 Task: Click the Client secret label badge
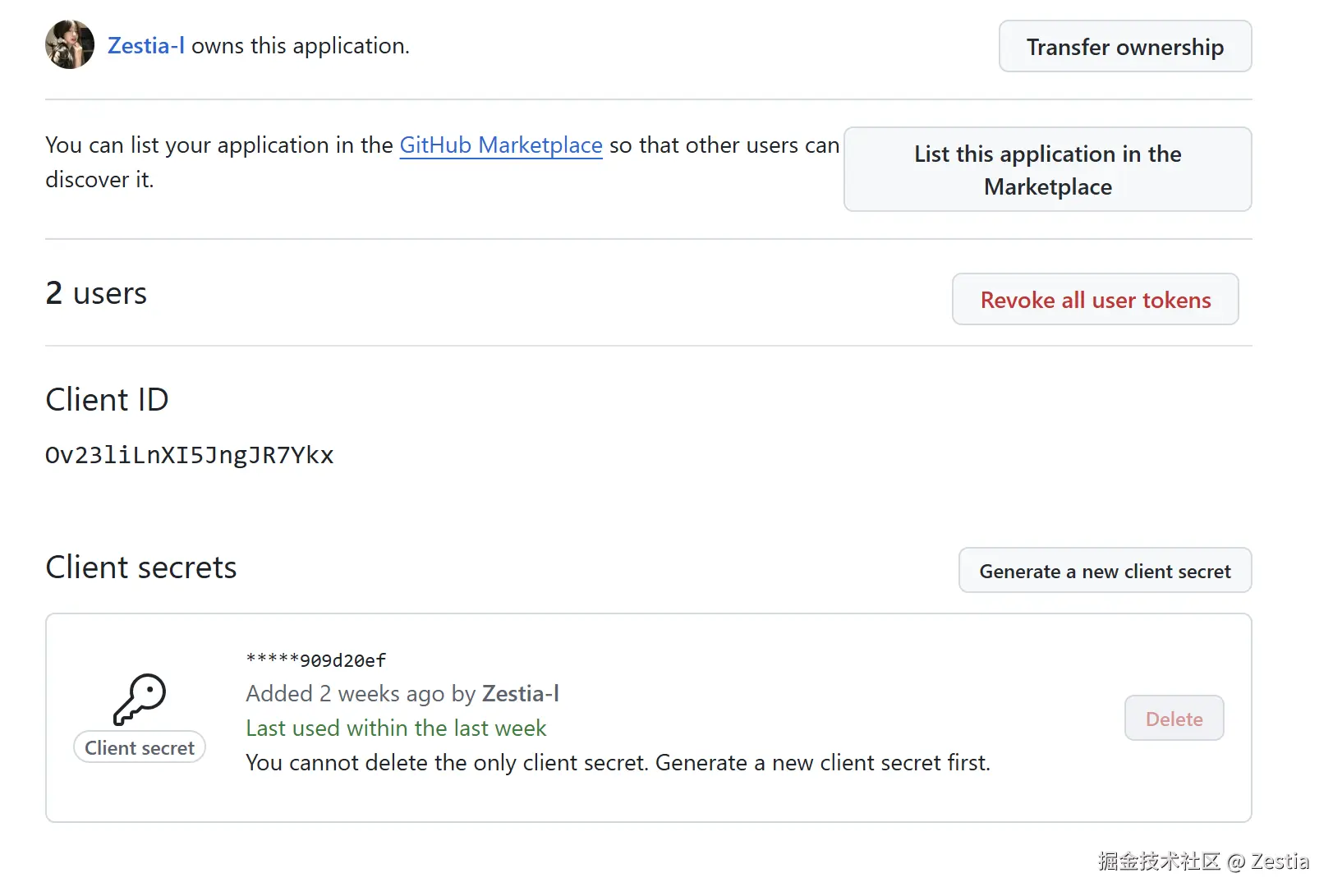coord(140,748)
